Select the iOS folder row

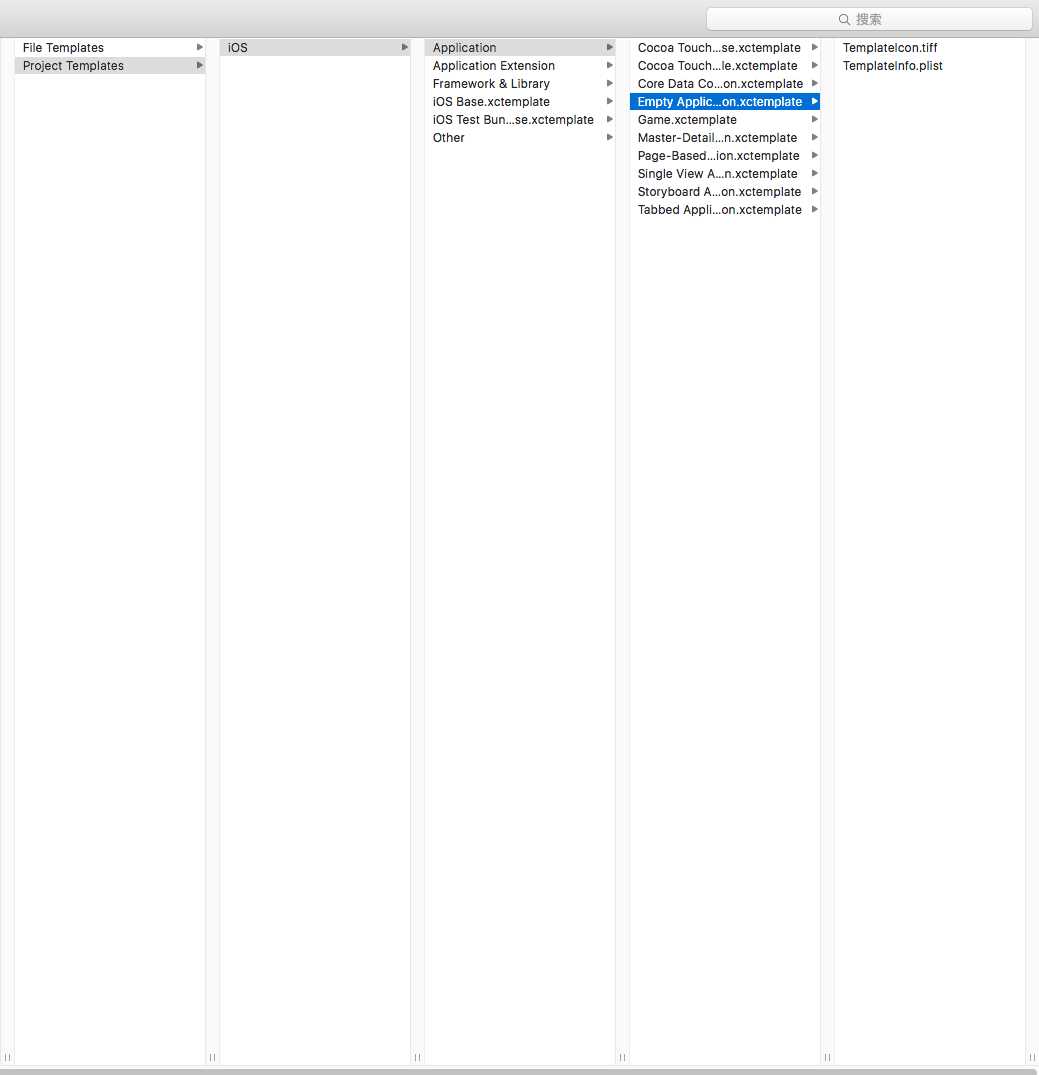pyautogui.click(x=315, y=47)
